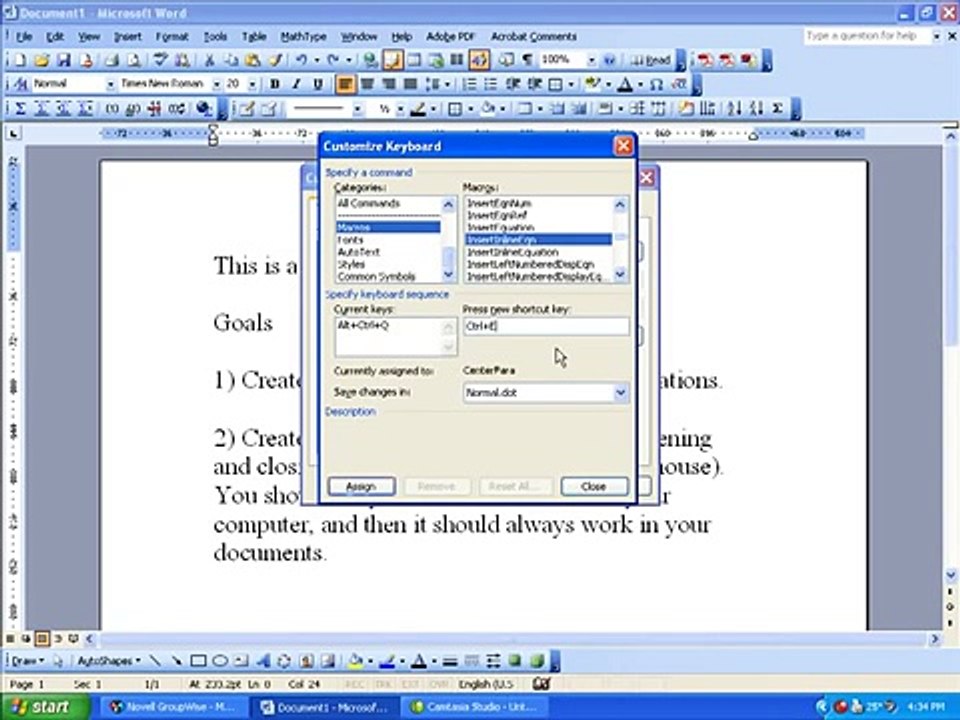
Task: Click the Show/Hide paragraph marks icon
Action: click(527, 60)
